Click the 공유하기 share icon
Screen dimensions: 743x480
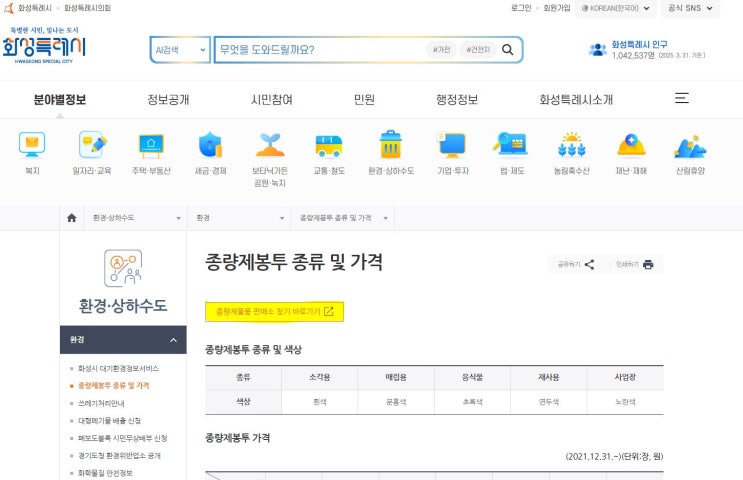(x=589, y=264)
